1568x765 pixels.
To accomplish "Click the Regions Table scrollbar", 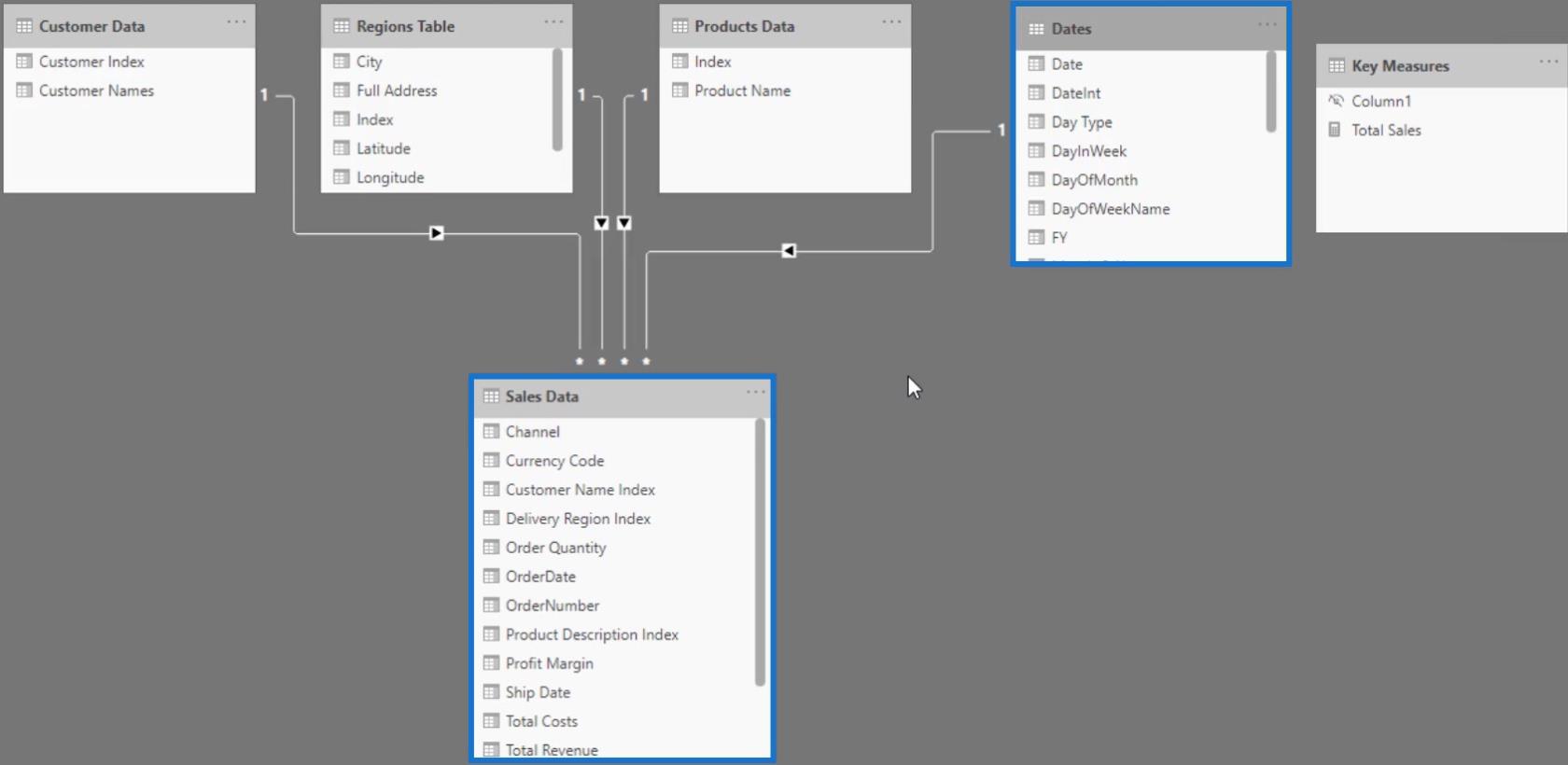I will (557, 100).
